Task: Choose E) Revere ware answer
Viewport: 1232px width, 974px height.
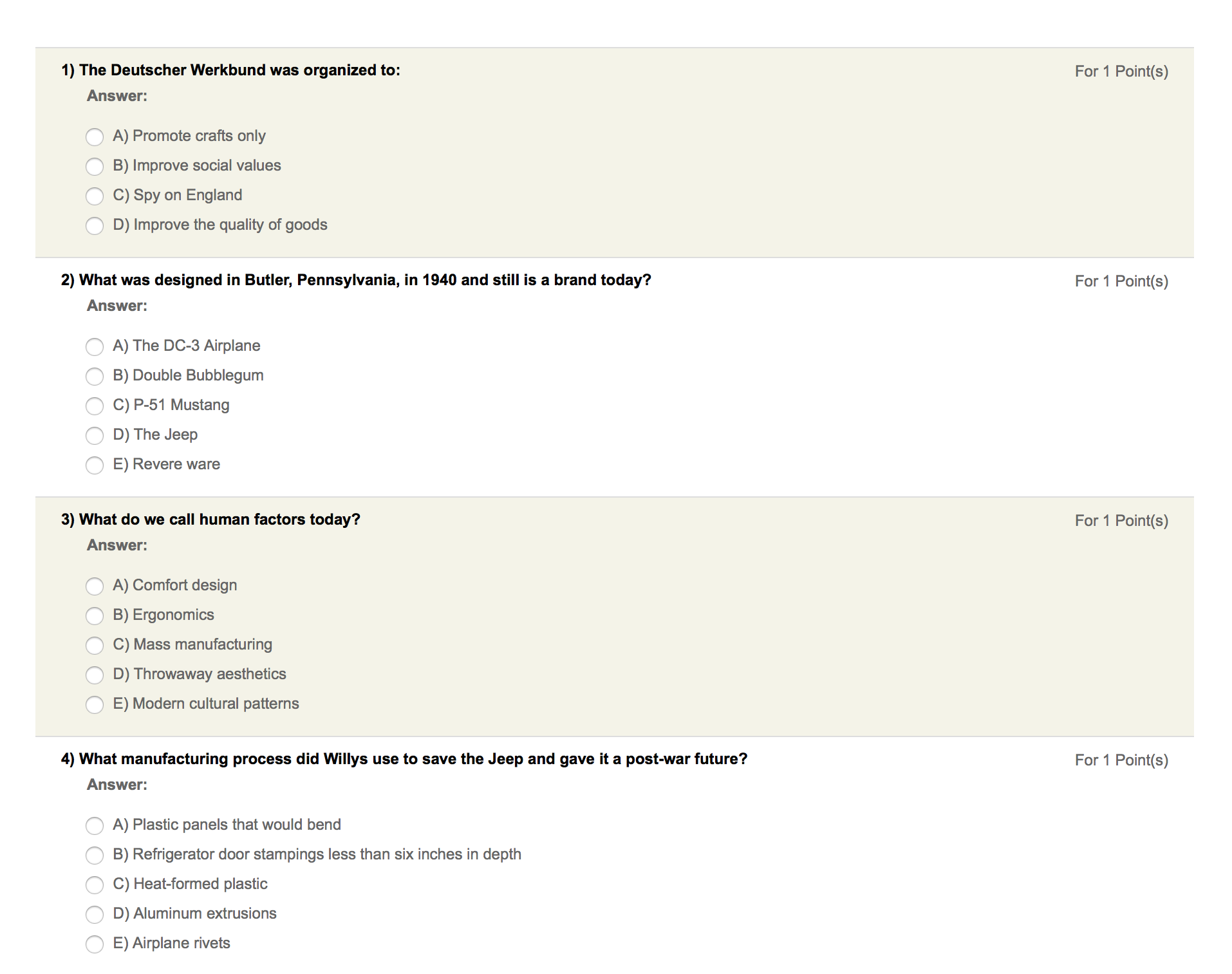Action: click(95, 465)
